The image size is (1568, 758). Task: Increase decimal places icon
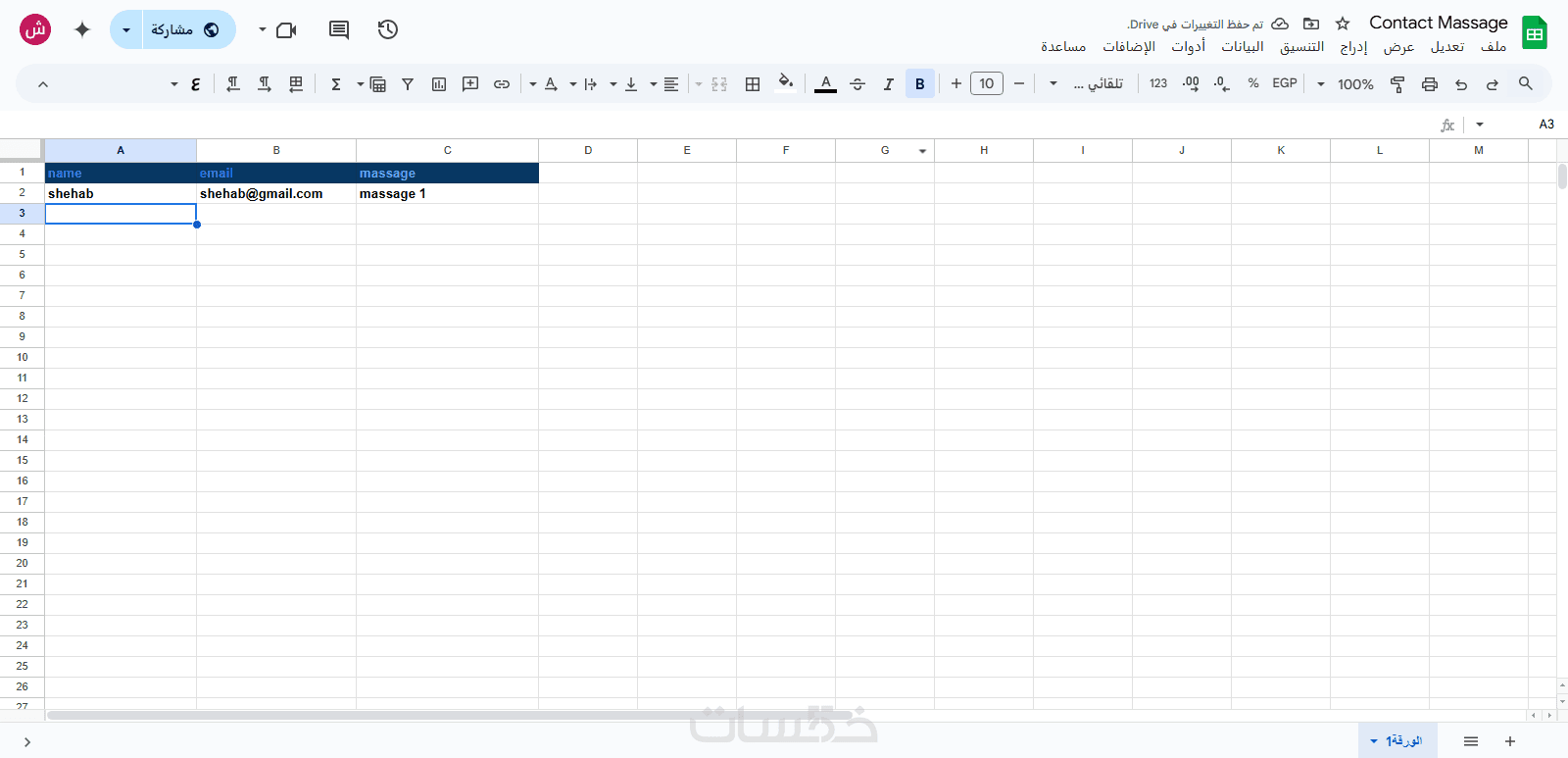(x=1191, y=84)
